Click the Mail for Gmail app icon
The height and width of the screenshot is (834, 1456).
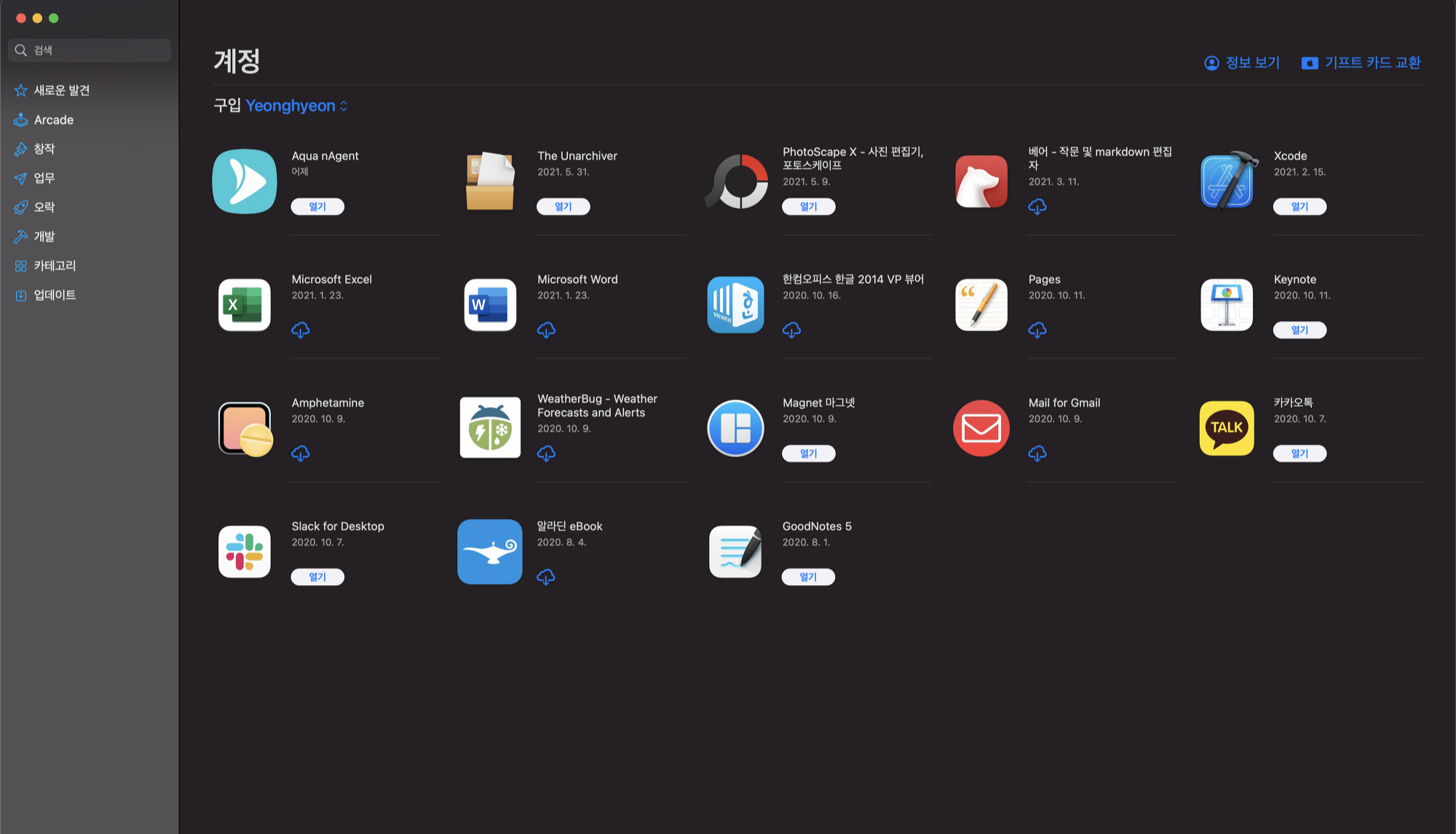(x=981, y=429)
